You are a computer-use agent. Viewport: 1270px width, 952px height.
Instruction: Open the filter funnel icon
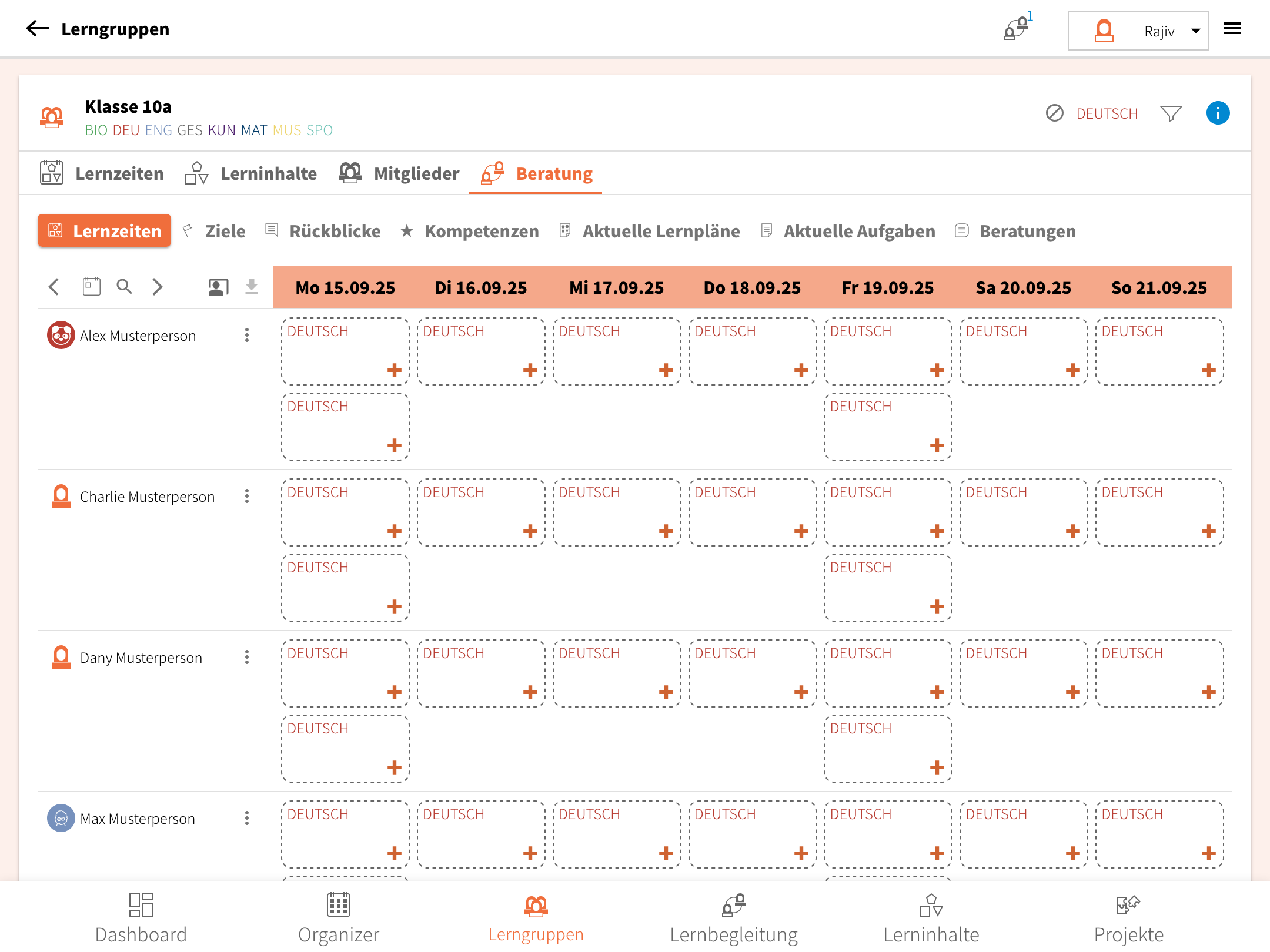coord(1171,113)
